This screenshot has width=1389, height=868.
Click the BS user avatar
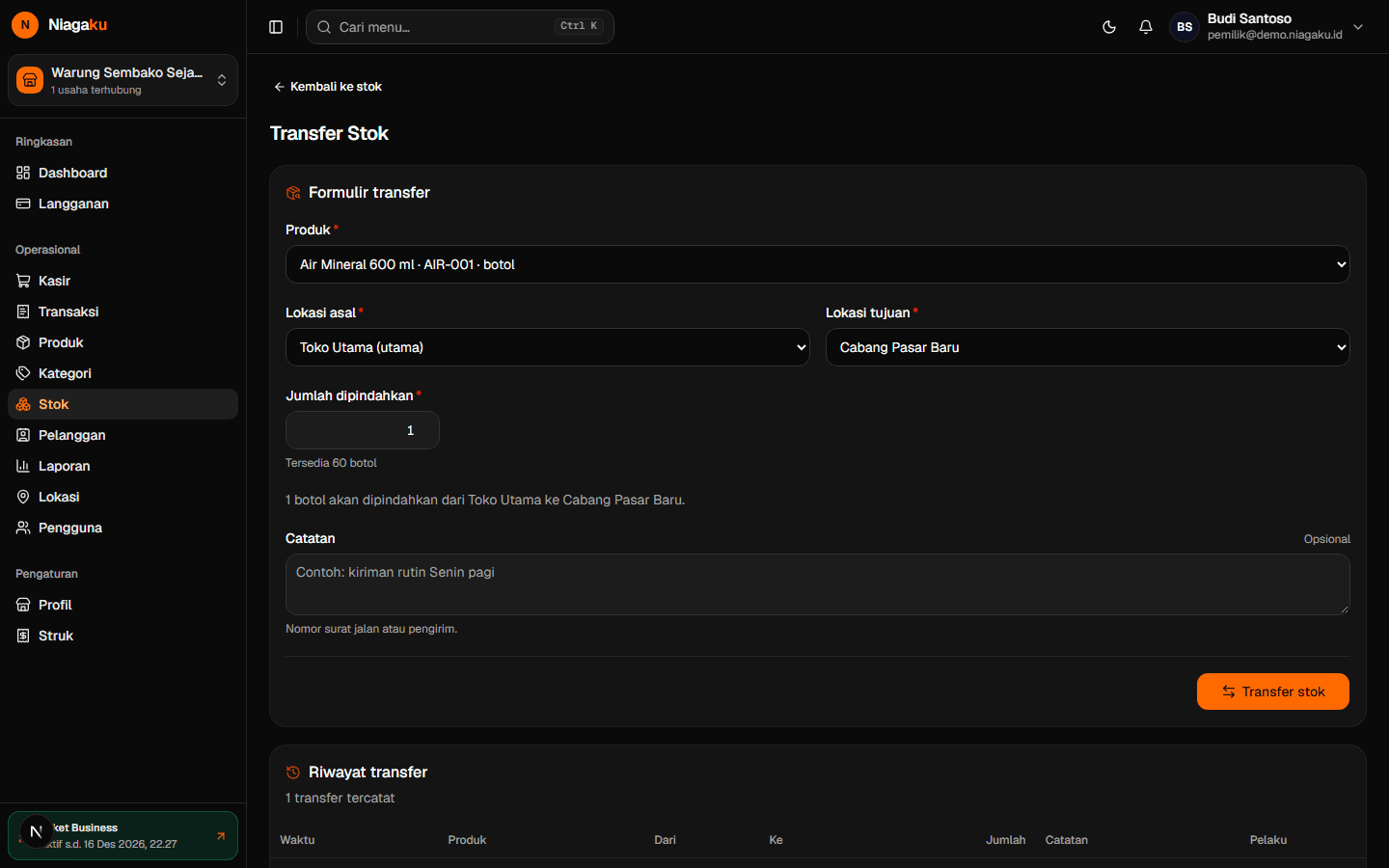[x=1185, y=27]
